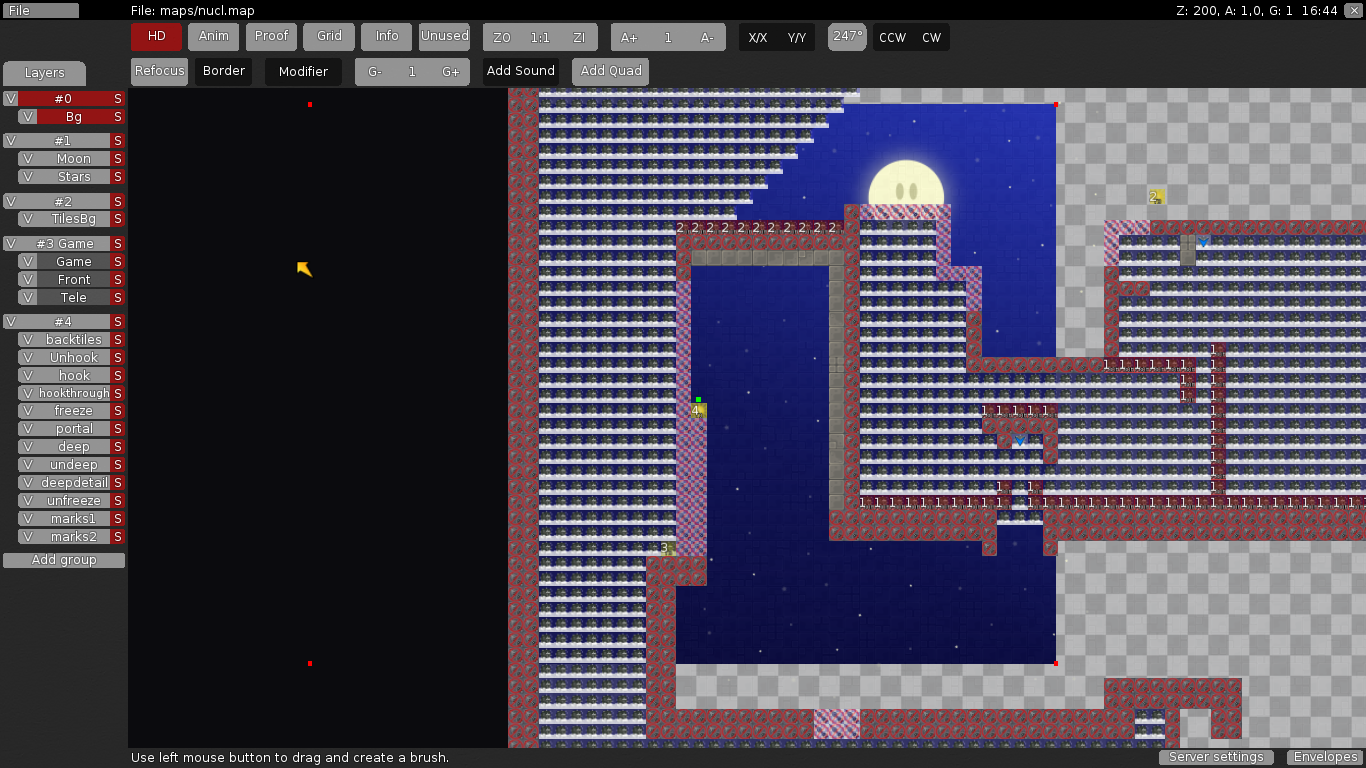Open the File menu
The image size is (1366, 768).
[40, 11]
